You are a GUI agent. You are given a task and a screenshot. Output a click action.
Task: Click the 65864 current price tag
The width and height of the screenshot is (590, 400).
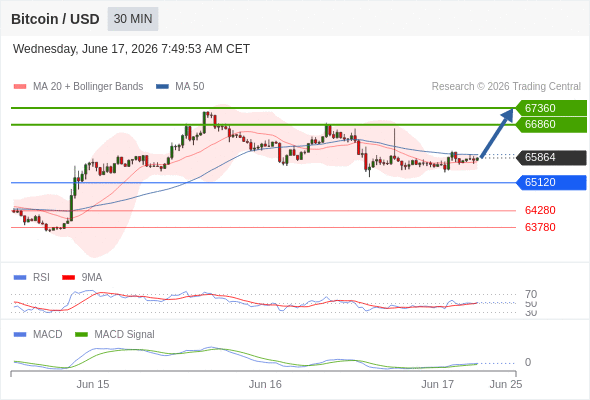[551, 157]
